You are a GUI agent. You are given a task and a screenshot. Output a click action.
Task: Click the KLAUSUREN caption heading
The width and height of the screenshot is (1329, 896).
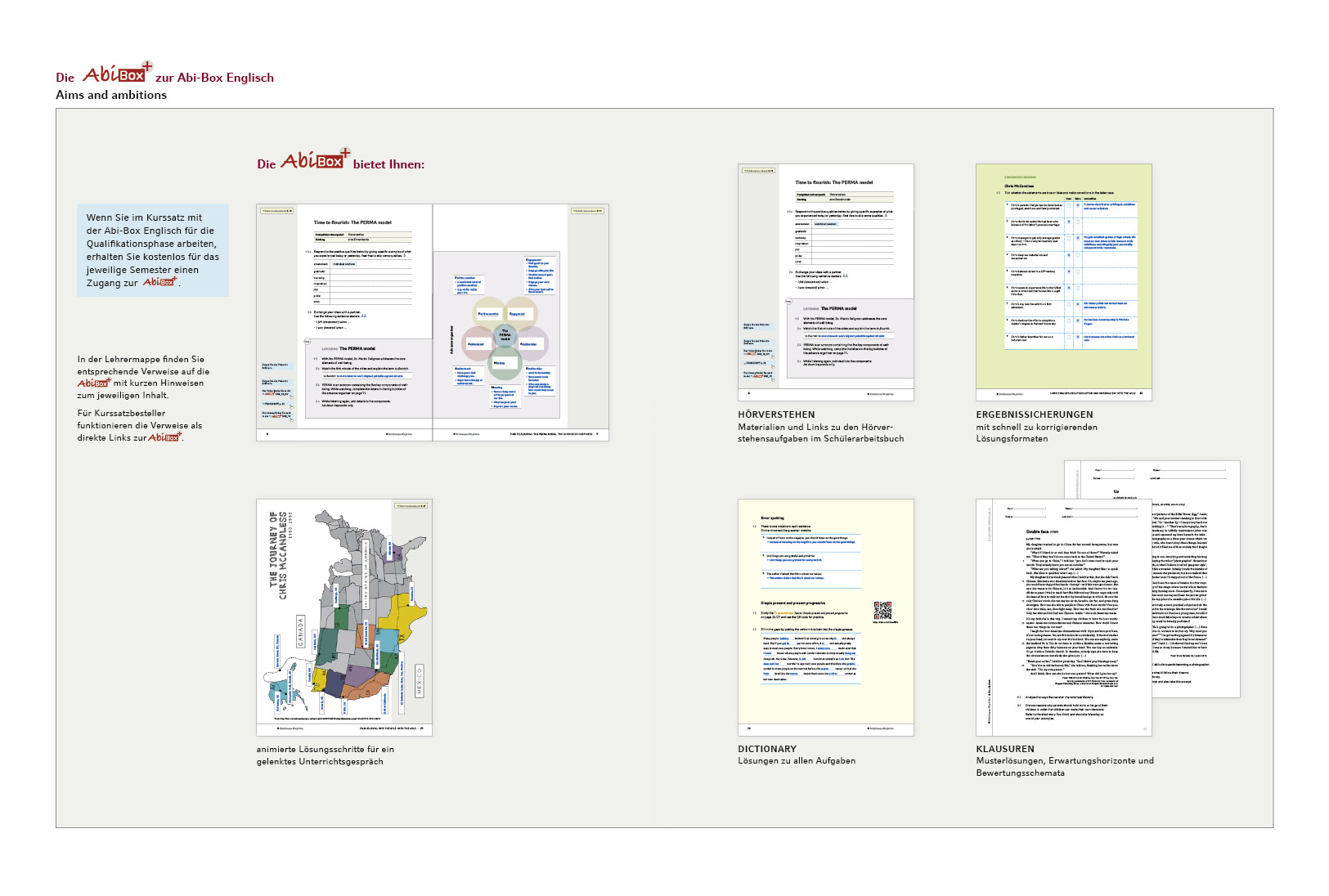pyautogui.click(x=1004, y=749)
